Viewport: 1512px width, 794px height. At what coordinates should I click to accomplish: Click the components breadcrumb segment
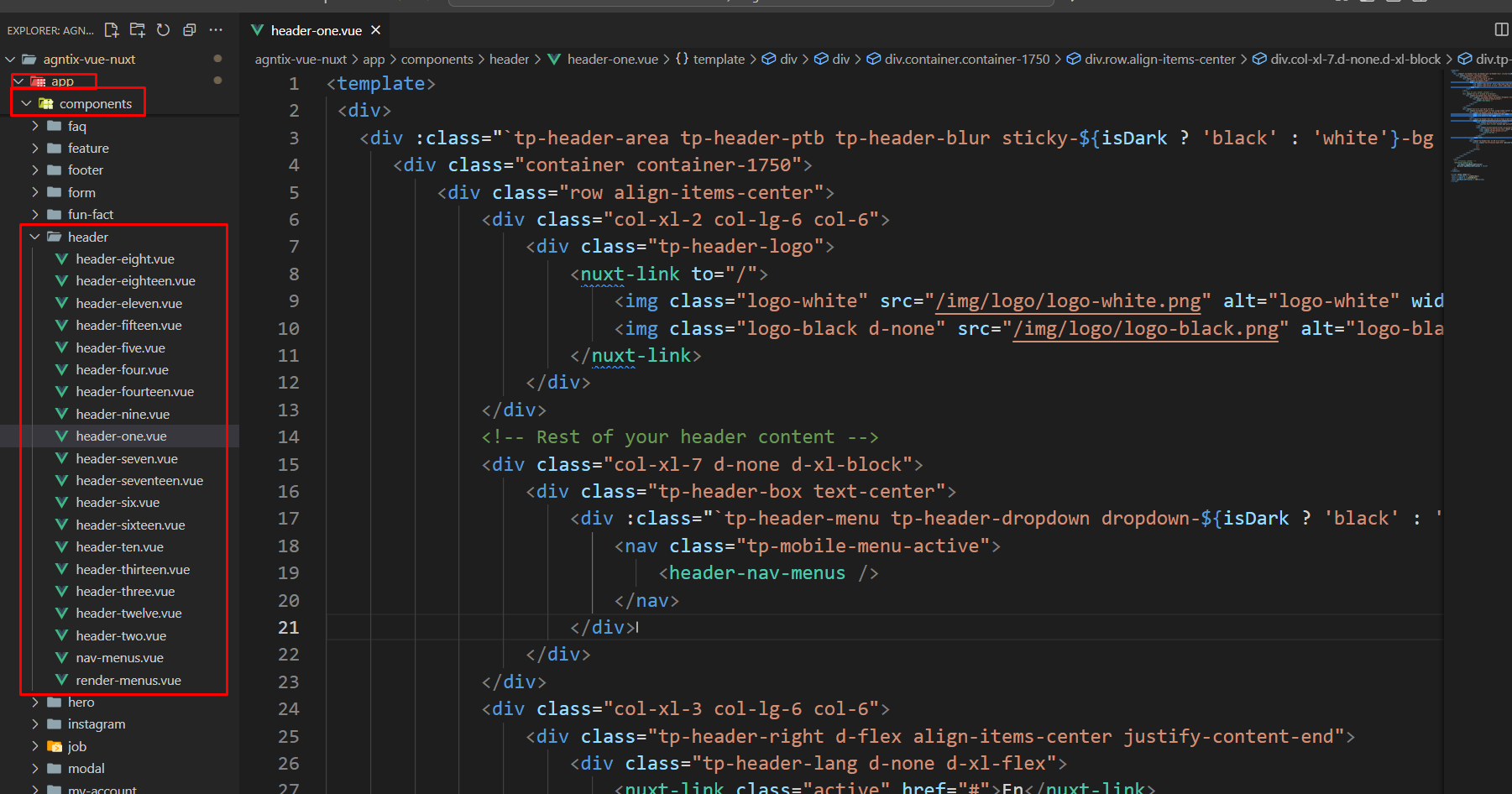437,59
